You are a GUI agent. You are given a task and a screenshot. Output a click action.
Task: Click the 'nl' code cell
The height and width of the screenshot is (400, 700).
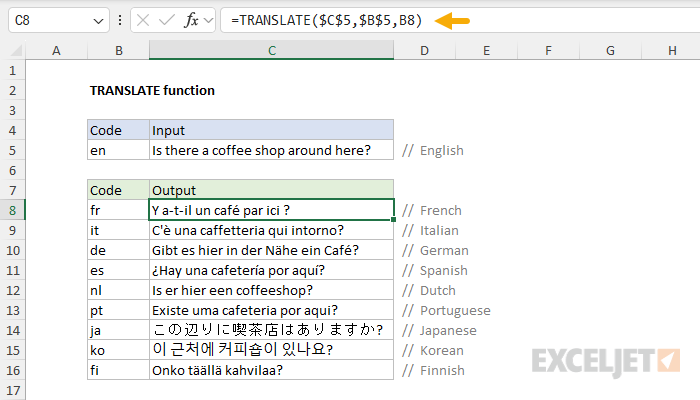(119, 291)
